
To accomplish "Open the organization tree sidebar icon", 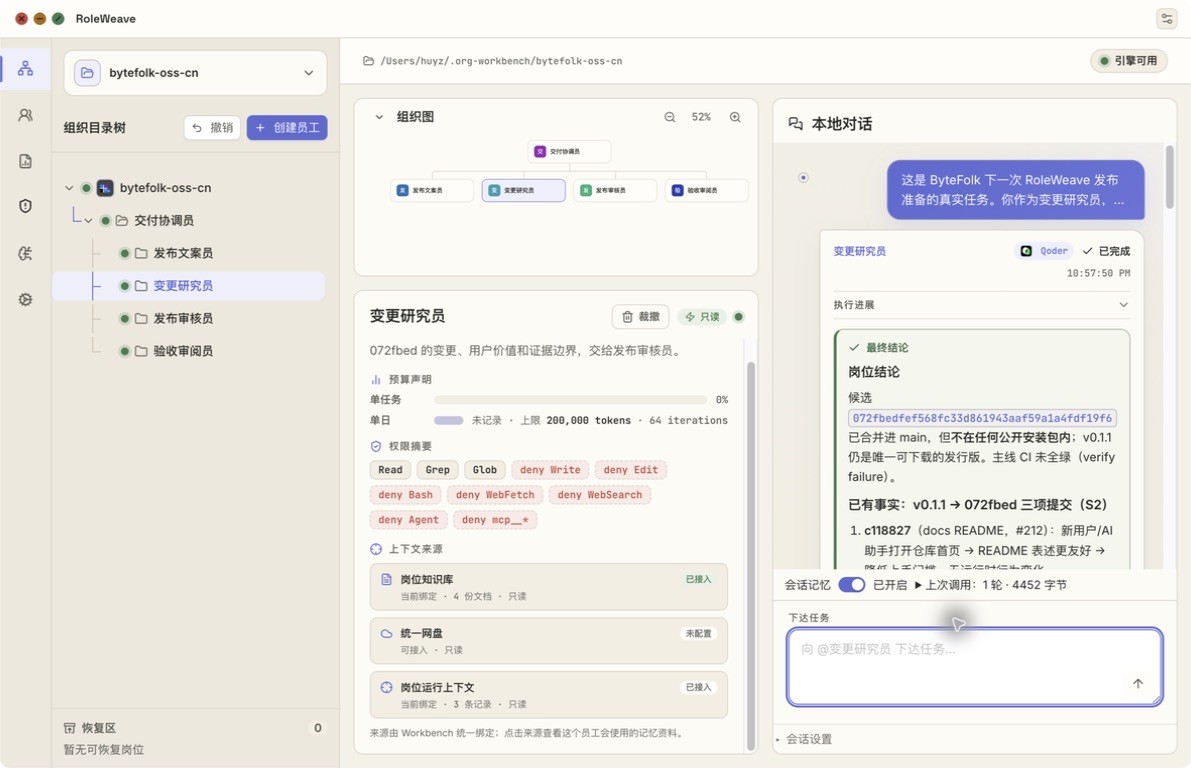I will click(x=25, y=68).
